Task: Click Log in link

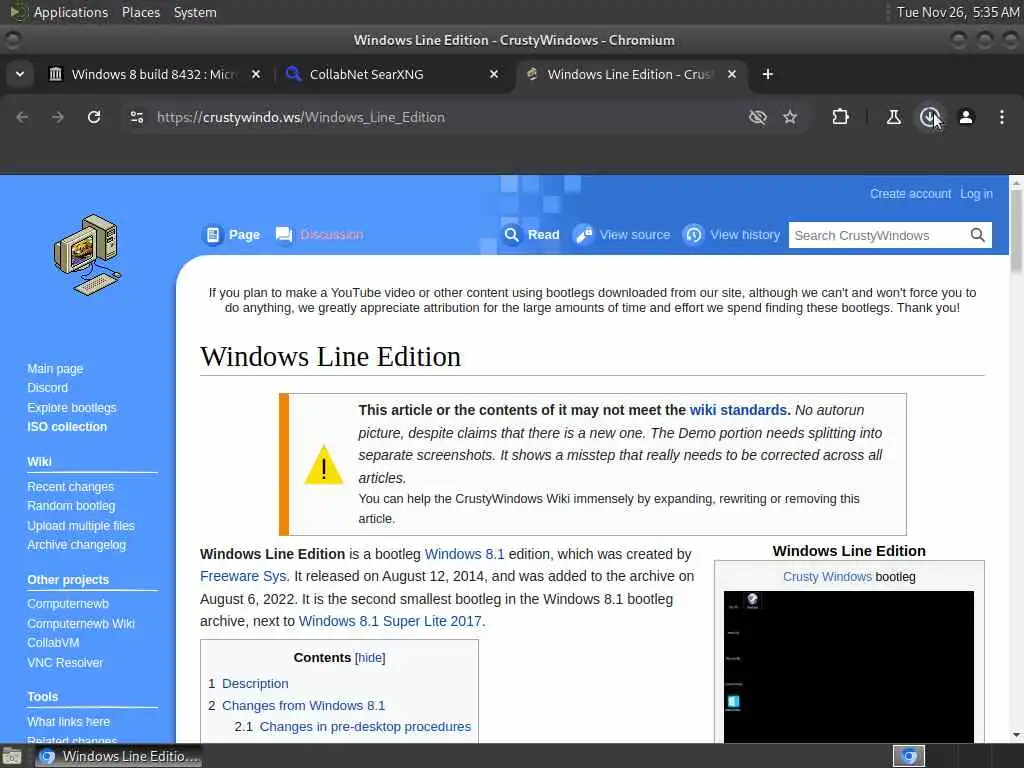Action: 976,193
